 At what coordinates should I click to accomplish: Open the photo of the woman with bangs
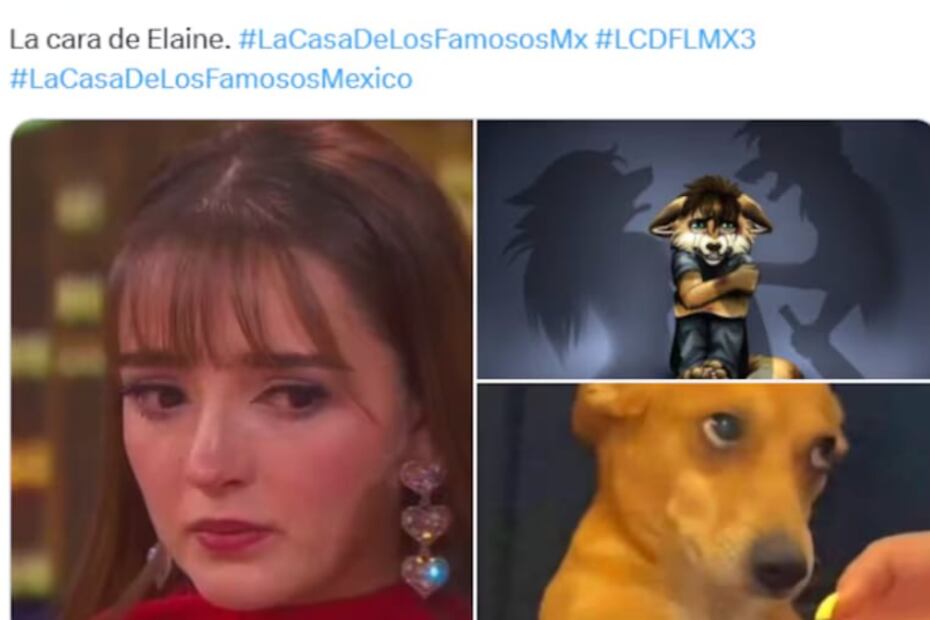pyautogui.click(x=241, y=370)
